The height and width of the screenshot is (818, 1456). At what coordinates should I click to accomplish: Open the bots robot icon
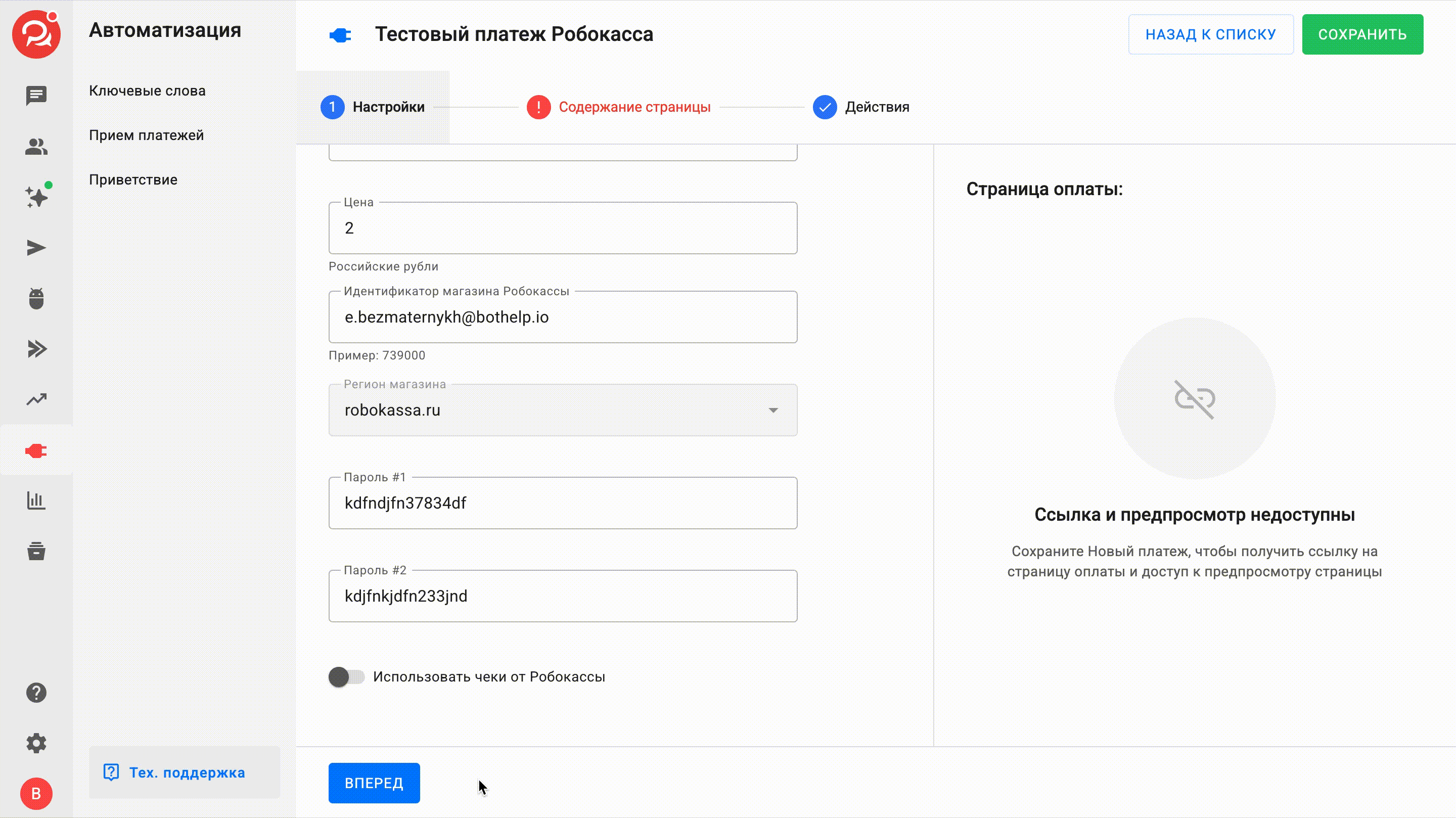click(36, 298)
